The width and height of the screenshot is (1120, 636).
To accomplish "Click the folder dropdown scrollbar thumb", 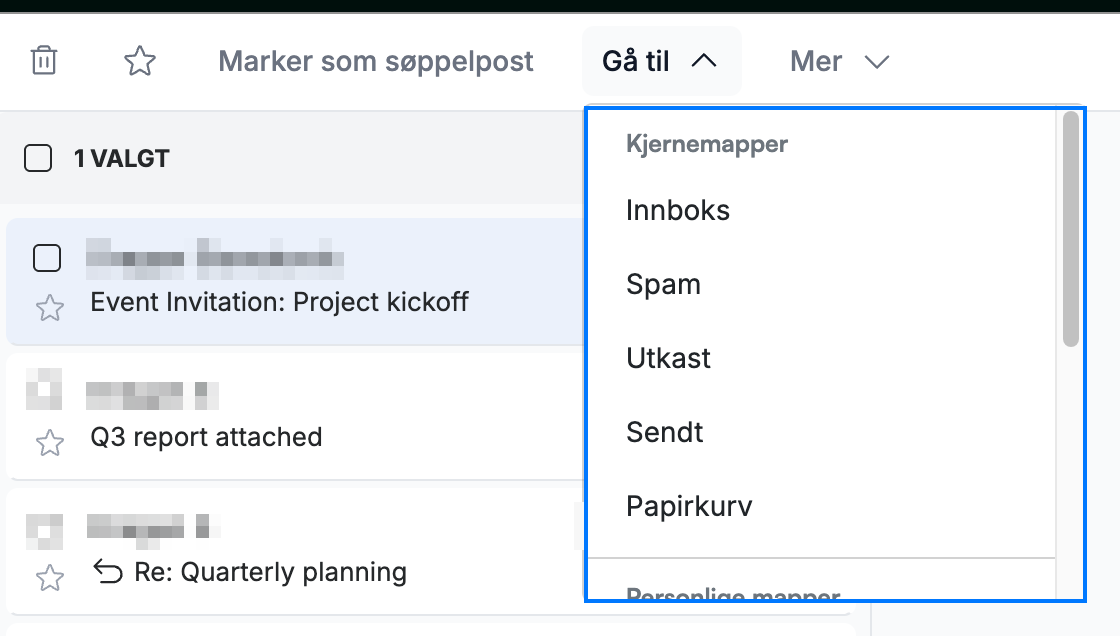I will pyautogui.click(x=1070, y=229).
